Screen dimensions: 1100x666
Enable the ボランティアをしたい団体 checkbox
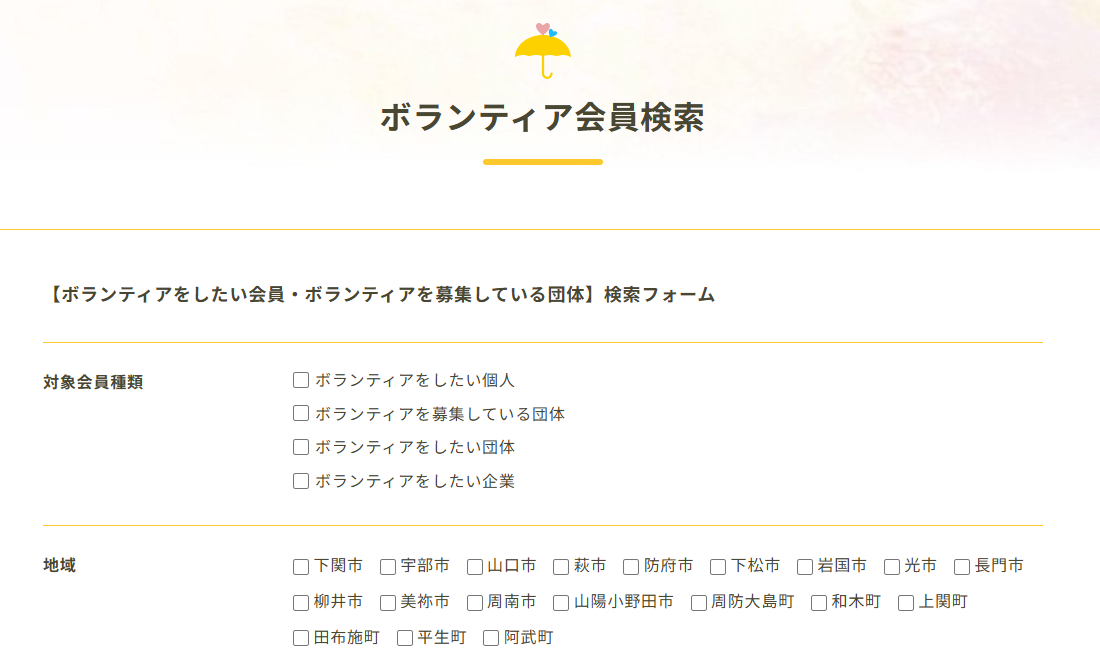(x=299, y=447)
